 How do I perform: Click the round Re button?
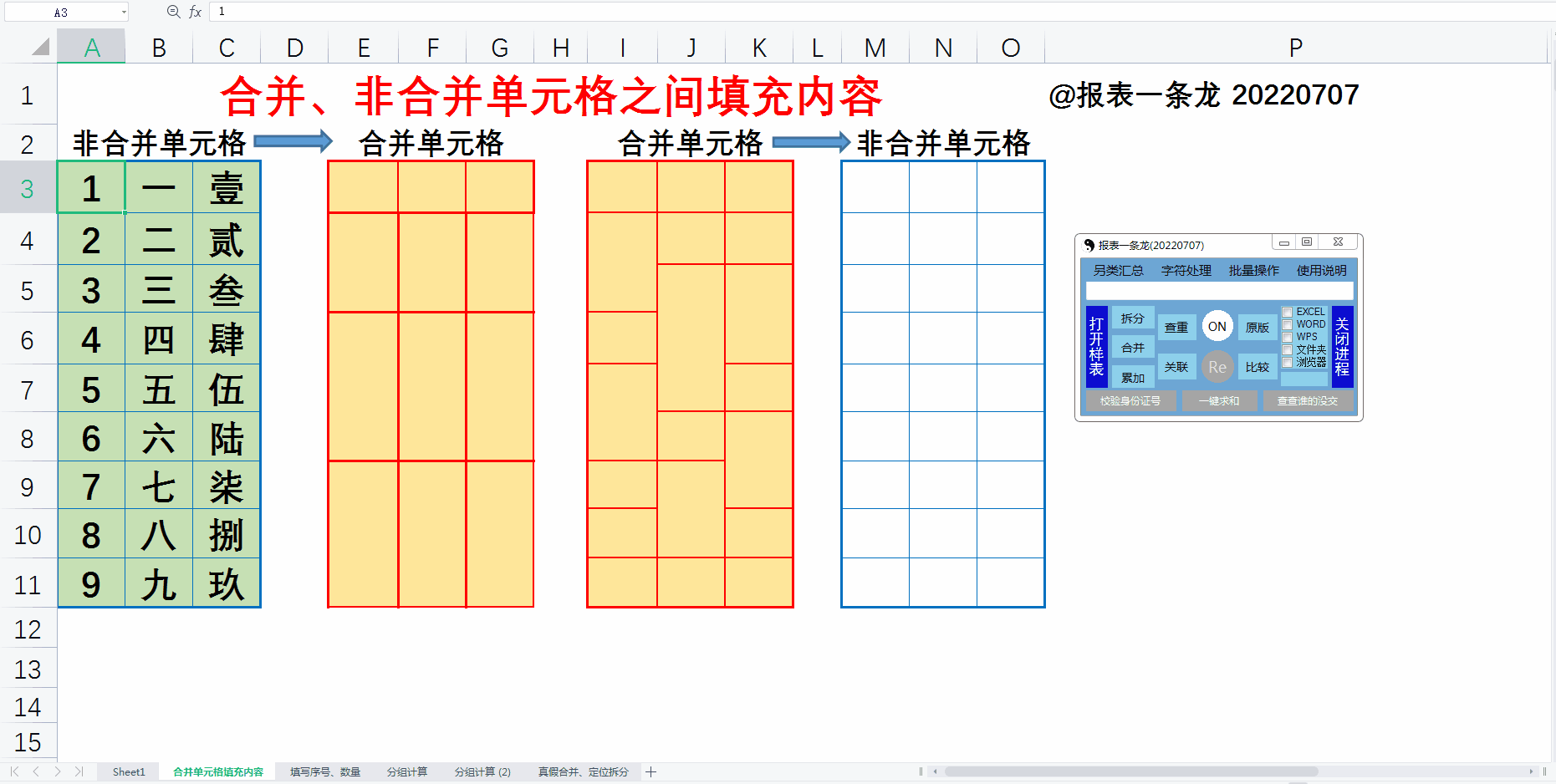click(x=1217, y=367)
